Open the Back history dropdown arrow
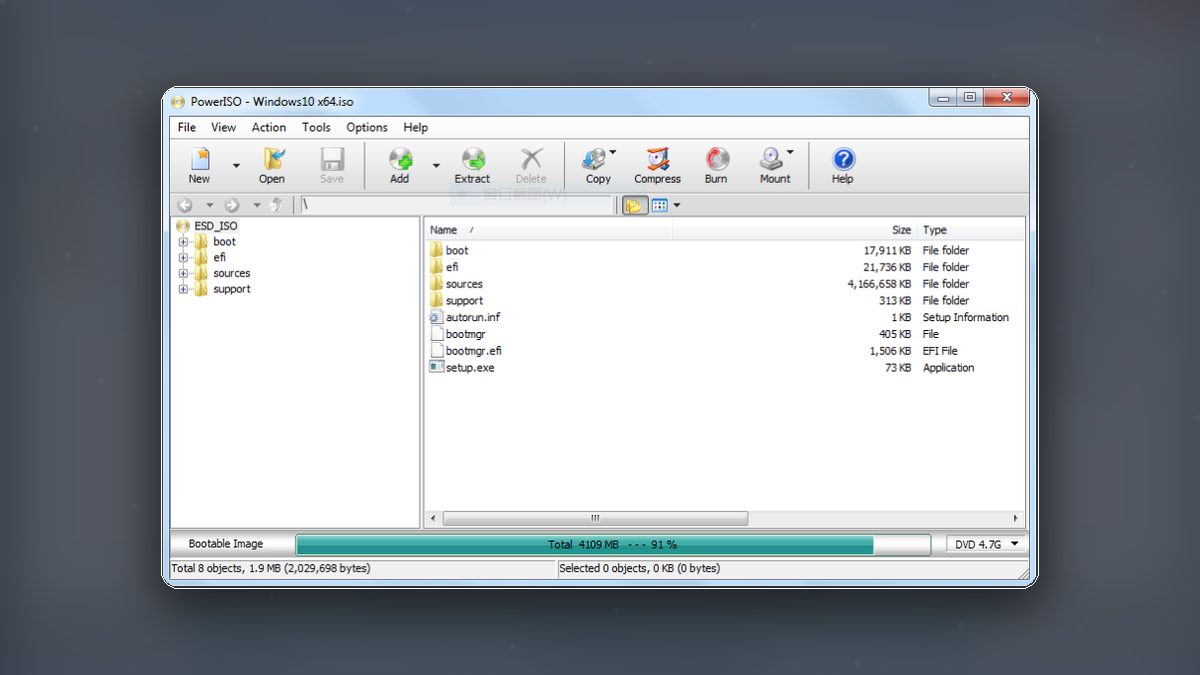 pyautogui.click(x=209, y=205)
